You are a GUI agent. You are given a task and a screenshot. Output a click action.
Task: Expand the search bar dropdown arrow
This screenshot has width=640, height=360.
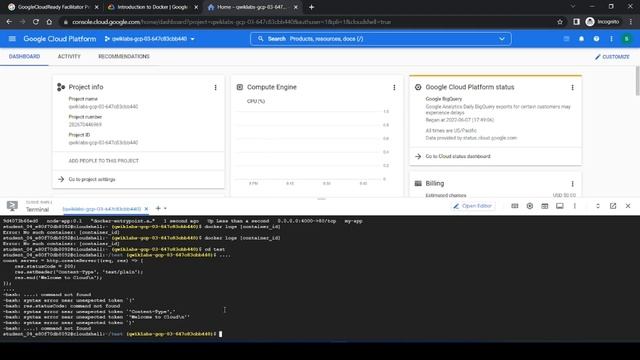coord(502,39)
